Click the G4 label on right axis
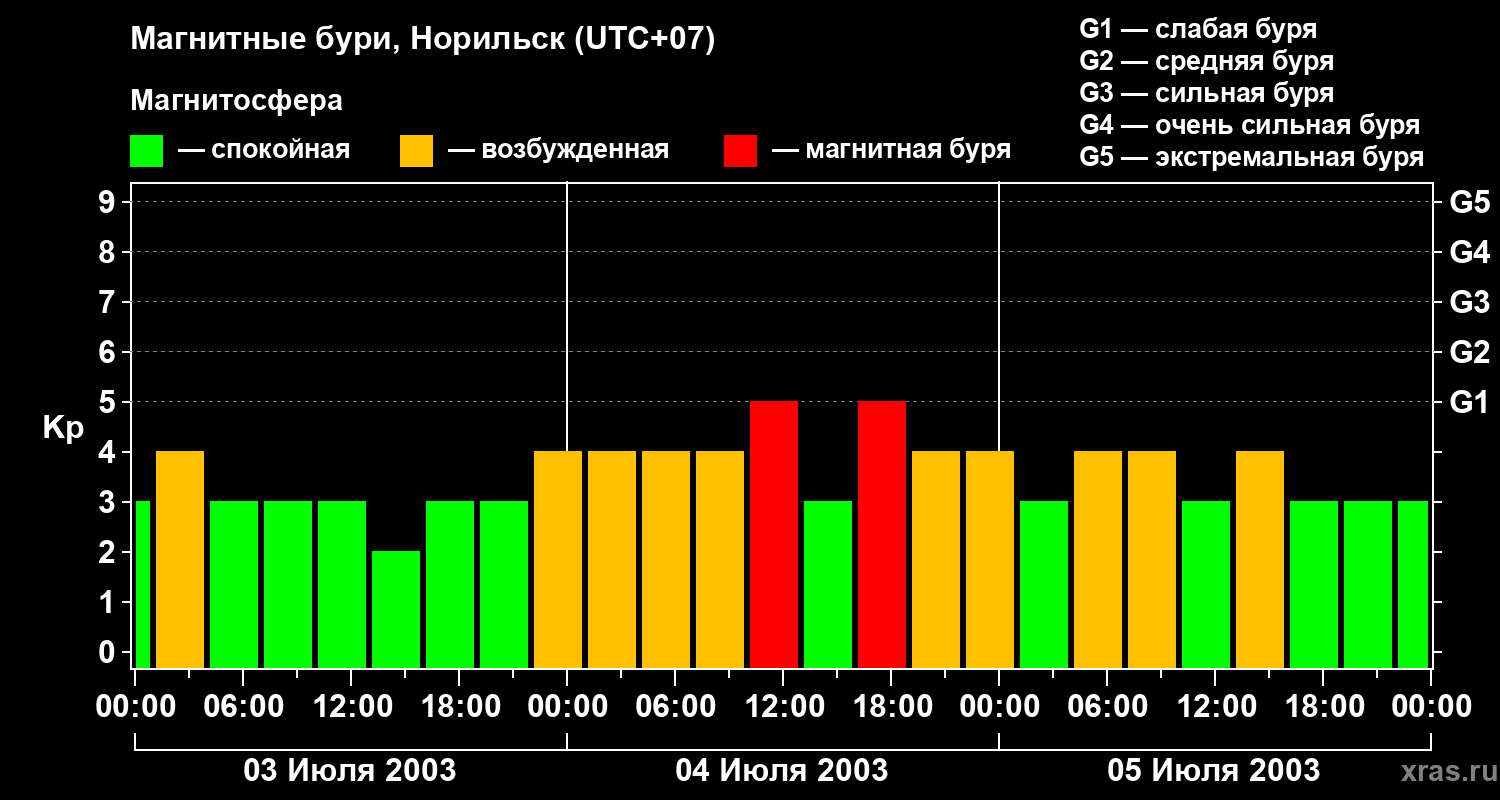Image resolution: width=1500 pixels, height=800 pixels. [1469, 252]
